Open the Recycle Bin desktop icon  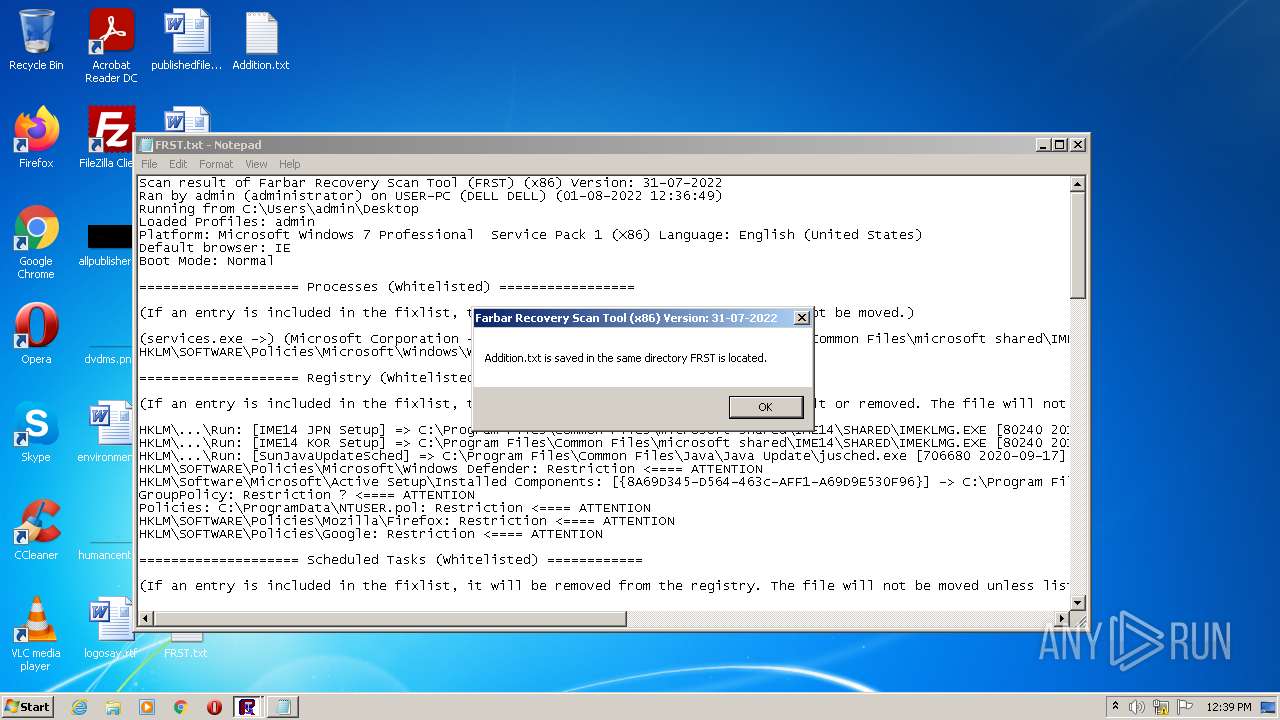[x=36, y=40]
